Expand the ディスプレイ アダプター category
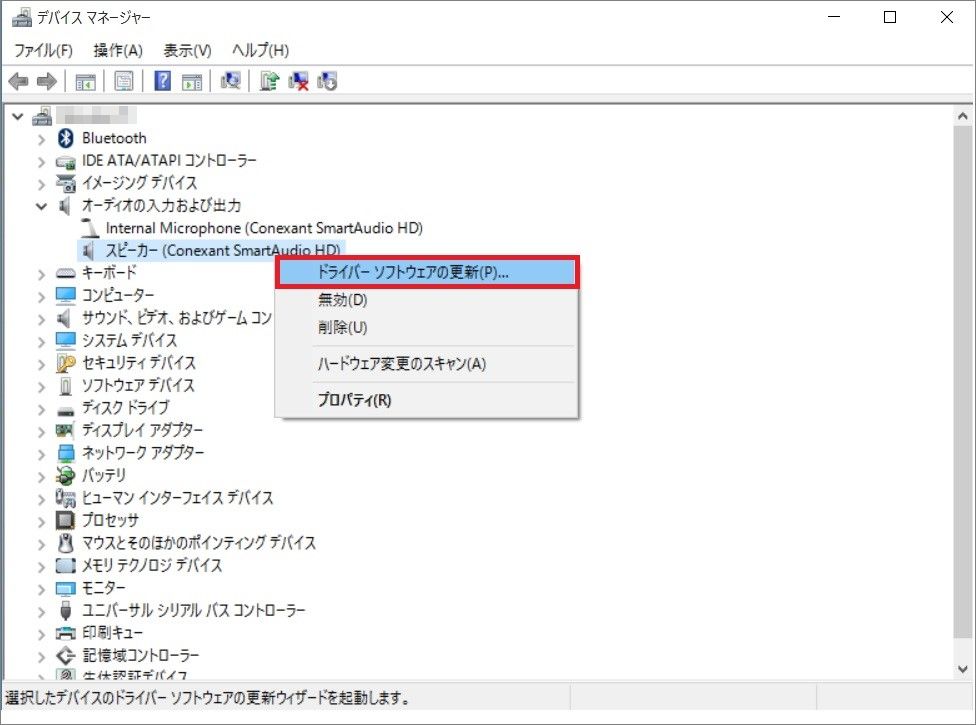976x725 pixels. [x=41, y=430]
